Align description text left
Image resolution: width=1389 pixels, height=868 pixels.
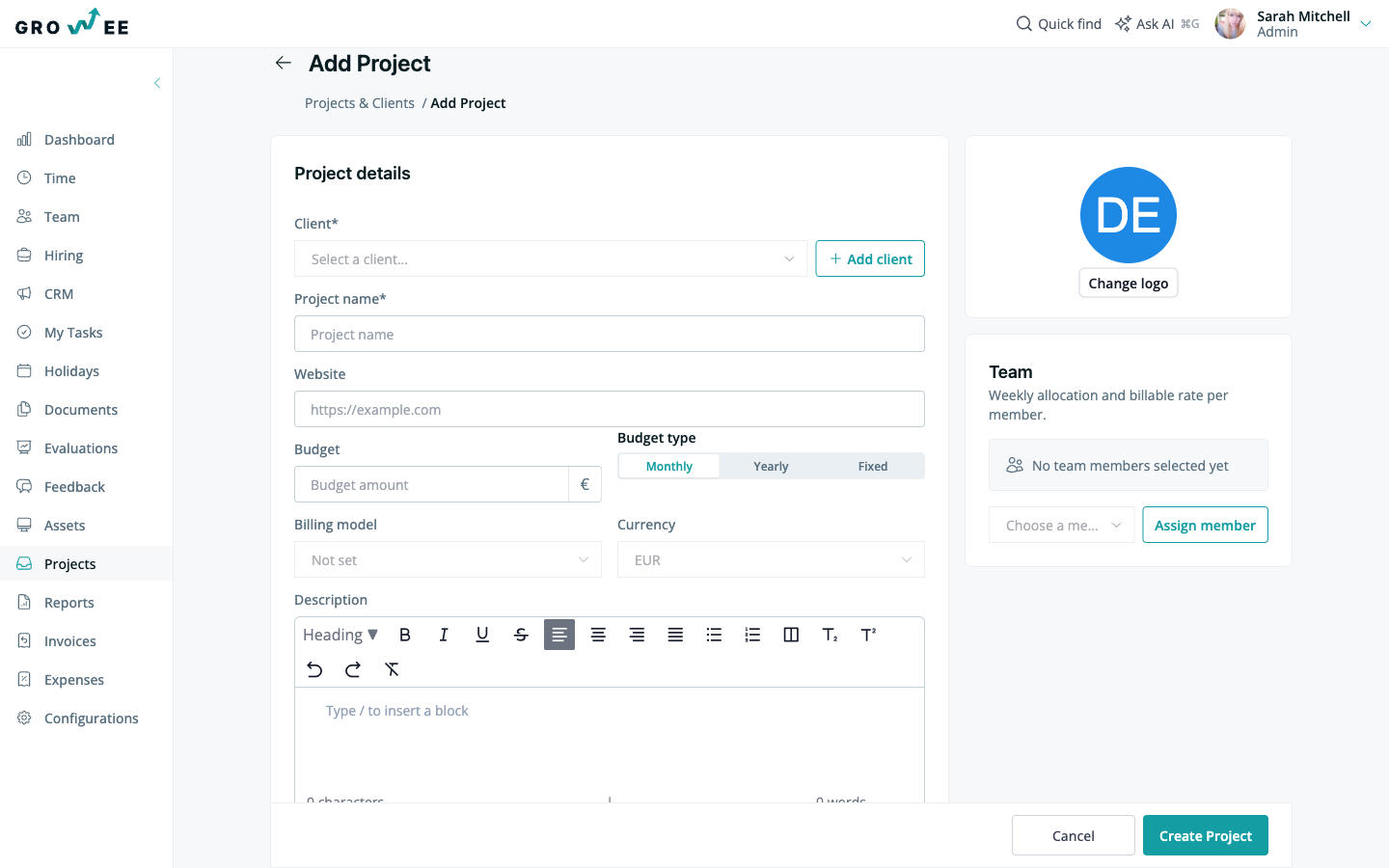coord(559,635)
